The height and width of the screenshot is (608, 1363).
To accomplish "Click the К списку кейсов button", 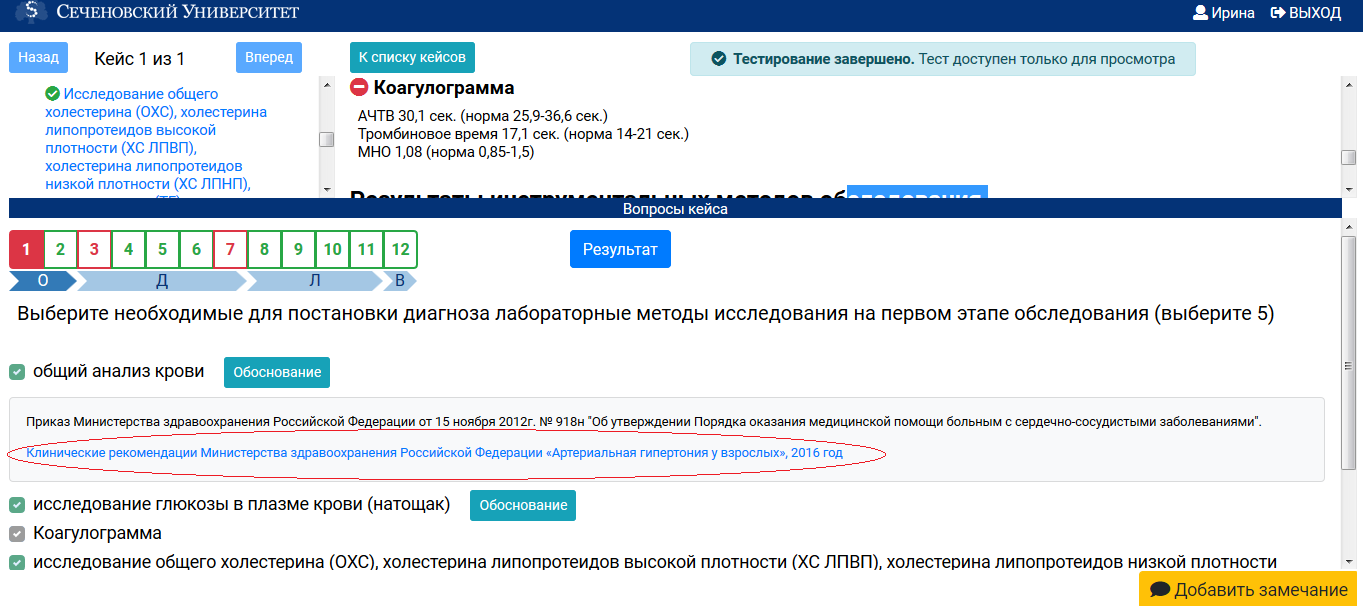I will [x=412, y=57].
